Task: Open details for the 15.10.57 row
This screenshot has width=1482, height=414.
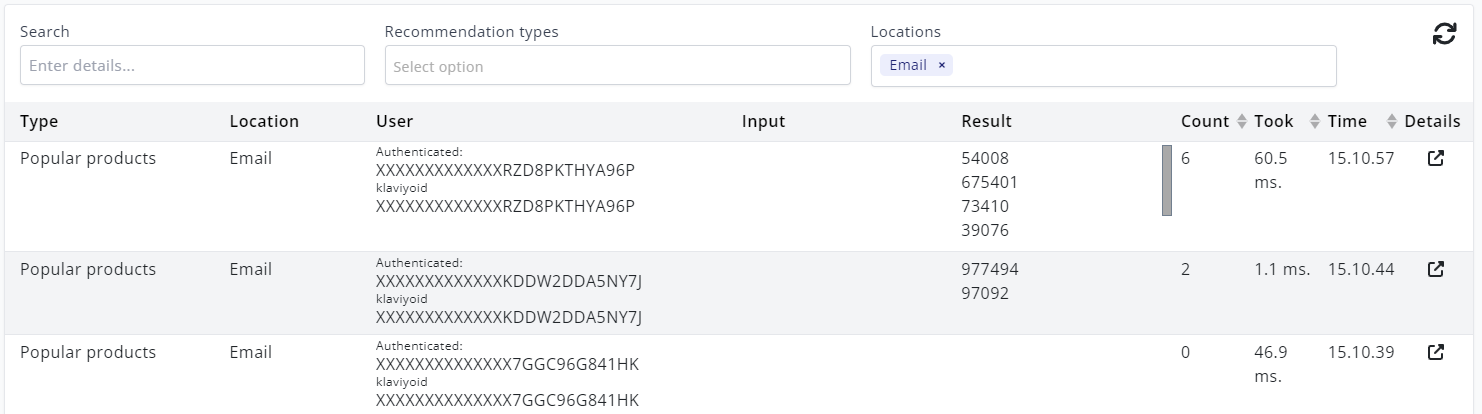Action: (1435, 158)
